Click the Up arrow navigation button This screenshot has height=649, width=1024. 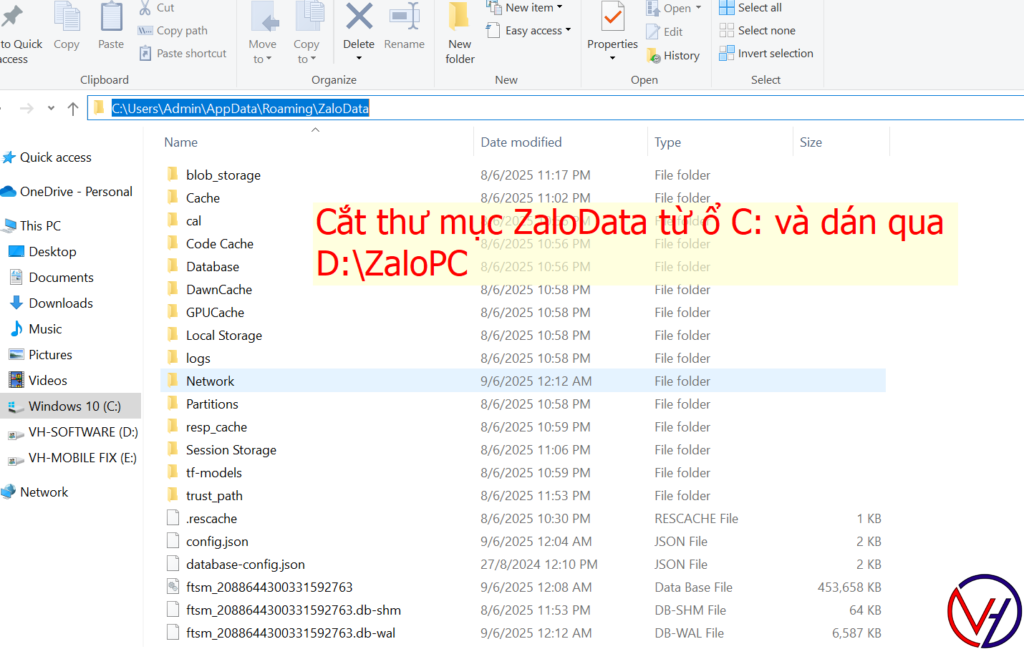coord(72,108)
